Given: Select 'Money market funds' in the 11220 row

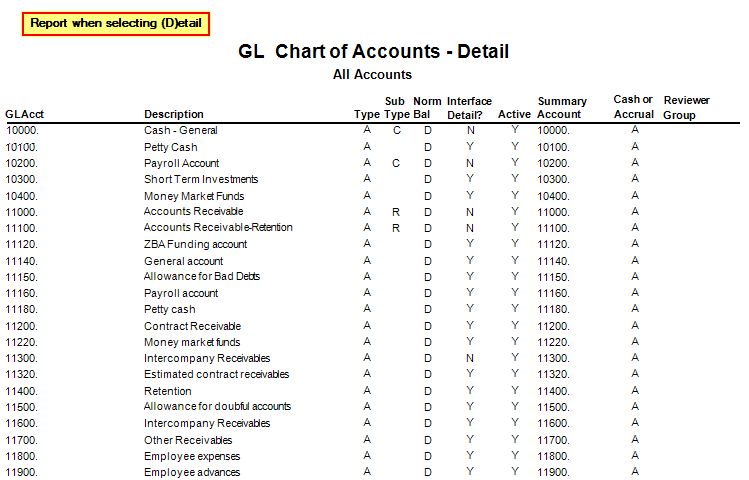Looking at the screenshot, I should point(192,342).
